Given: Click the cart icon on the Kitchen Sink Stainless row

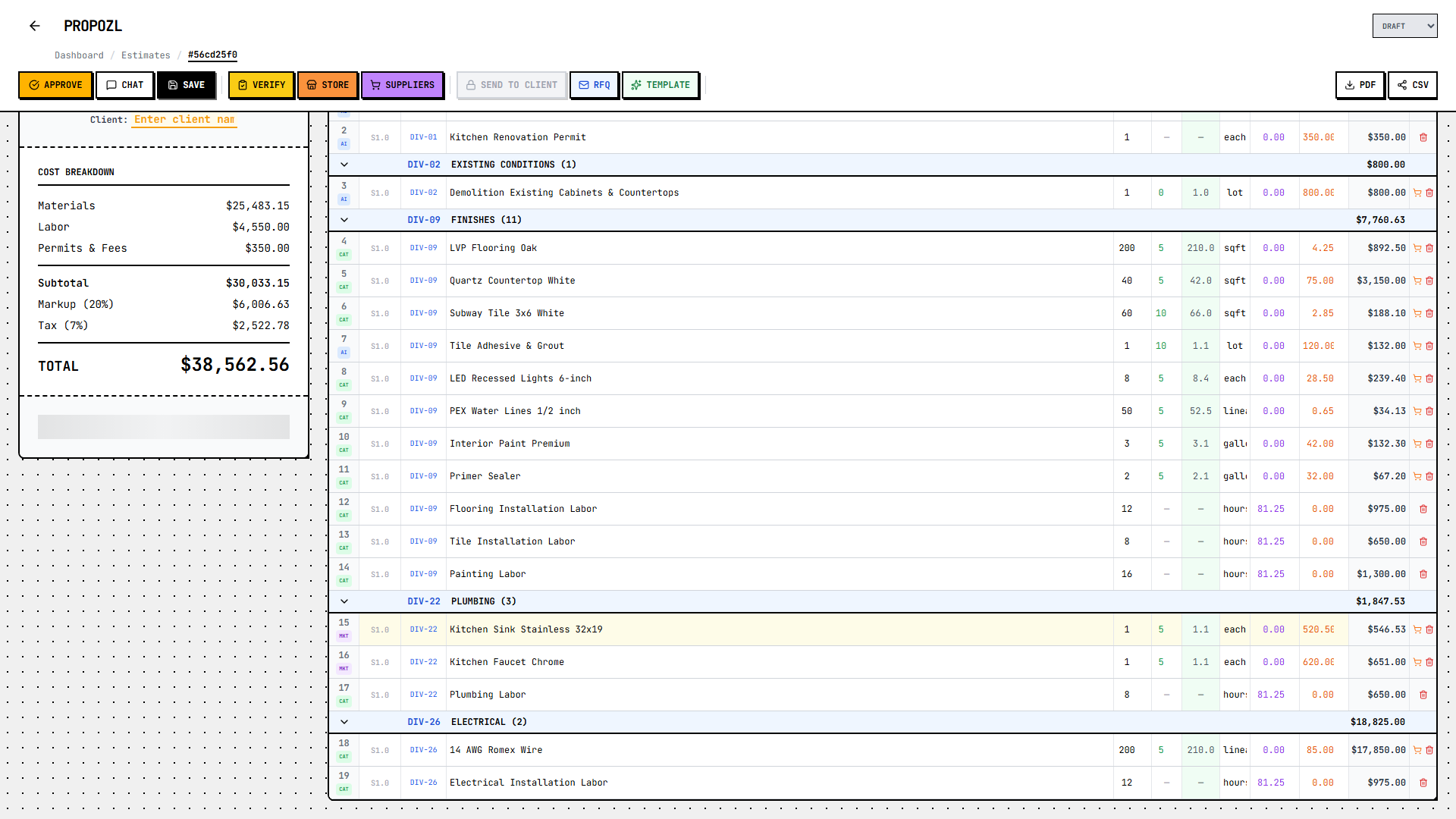Looking at the screenshot, I should 1417,629.
